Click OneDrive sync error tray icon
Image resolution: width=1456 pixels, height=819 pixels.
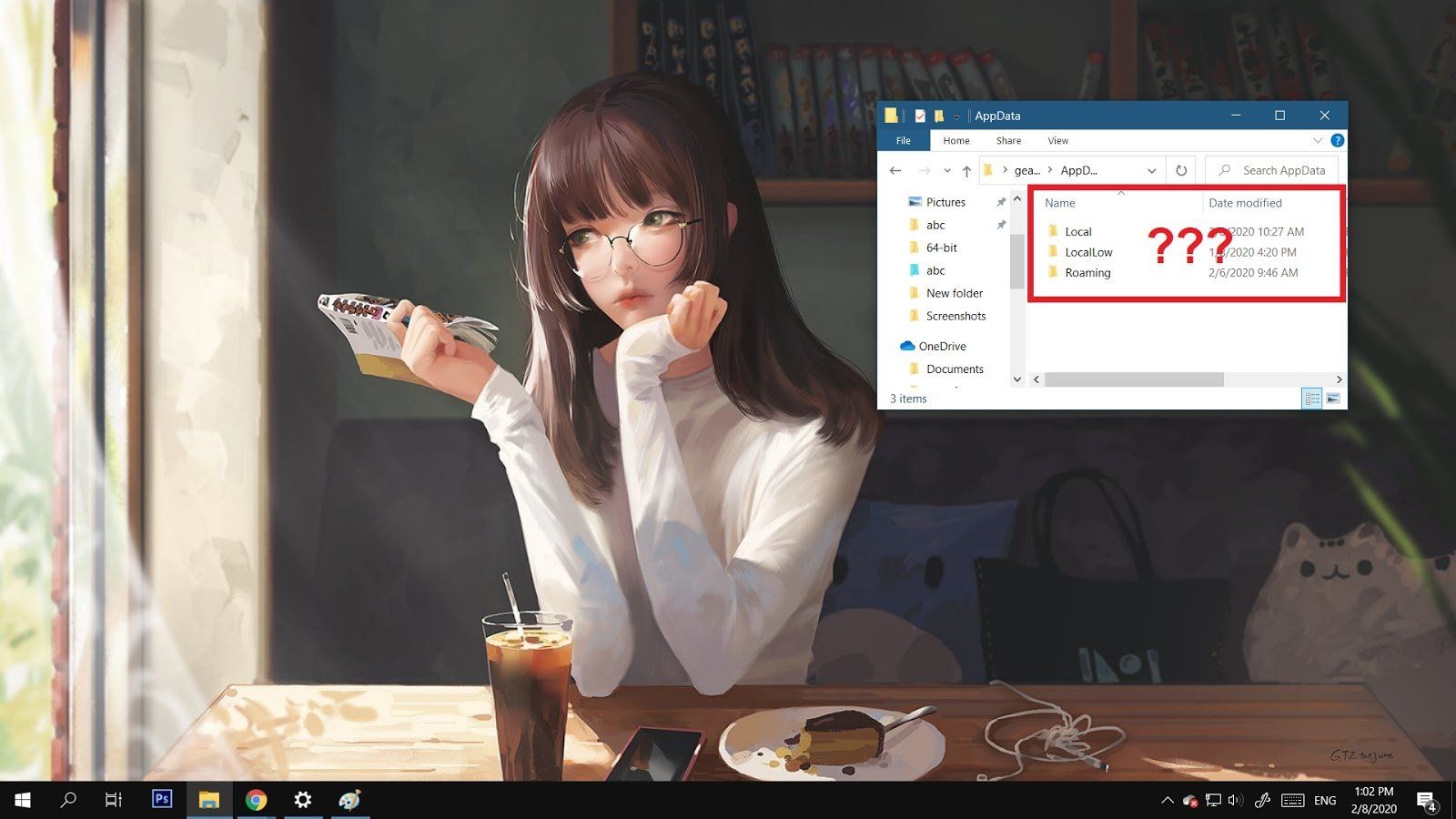coord(1190,801)
